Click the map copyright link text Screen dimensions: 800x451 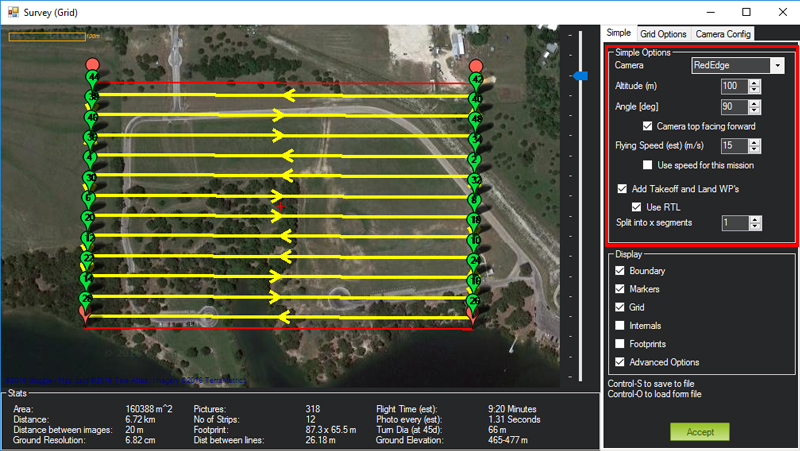point(125,380)
